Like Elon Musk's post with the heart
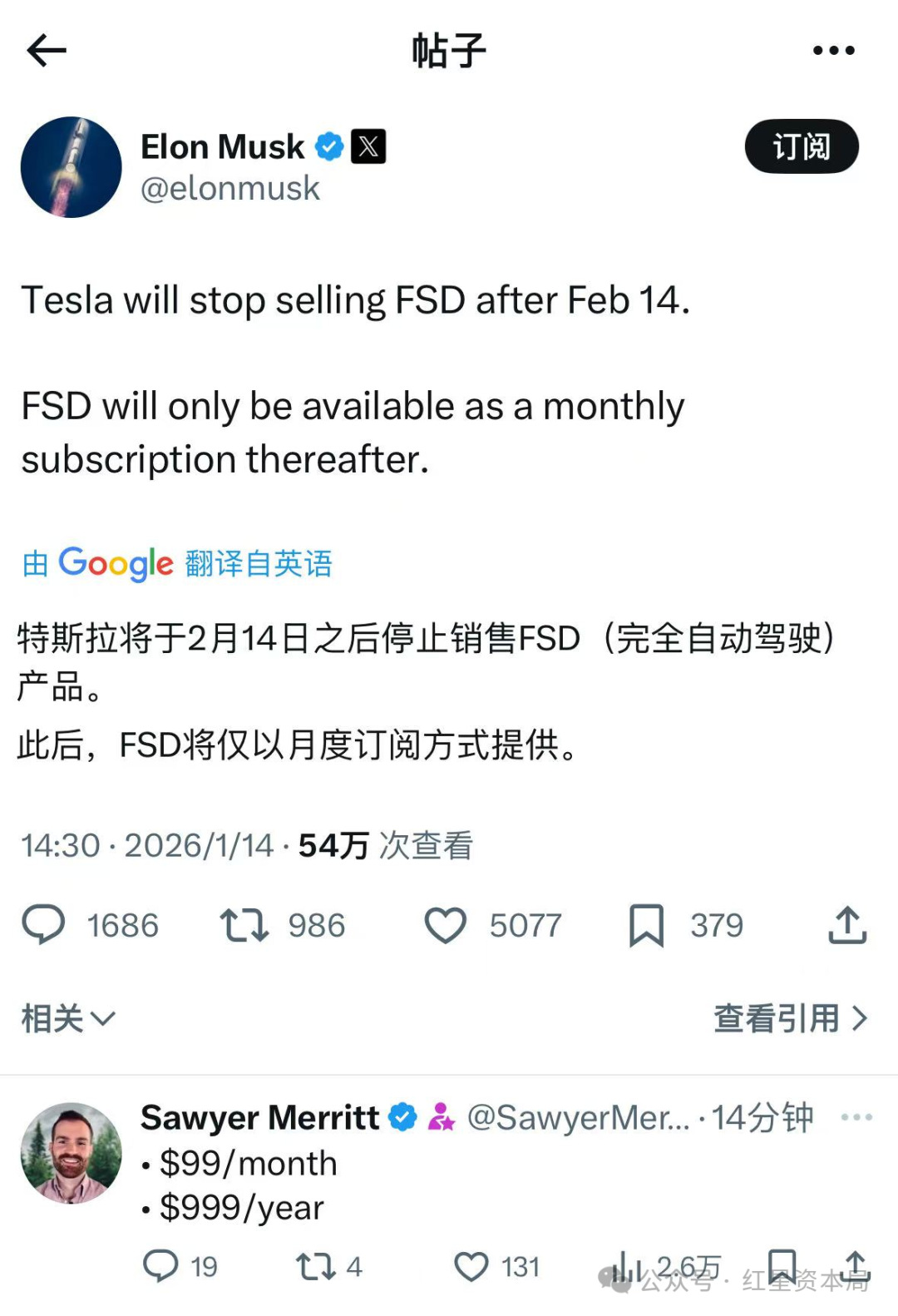Image resolution: width=898 pixels, height=1316 pixels. coord(446,924)
